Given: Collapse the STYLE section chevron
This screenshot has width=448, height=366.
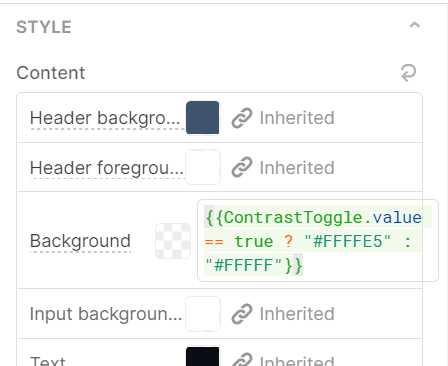Looking at the screenshot, I should point(415,25).
